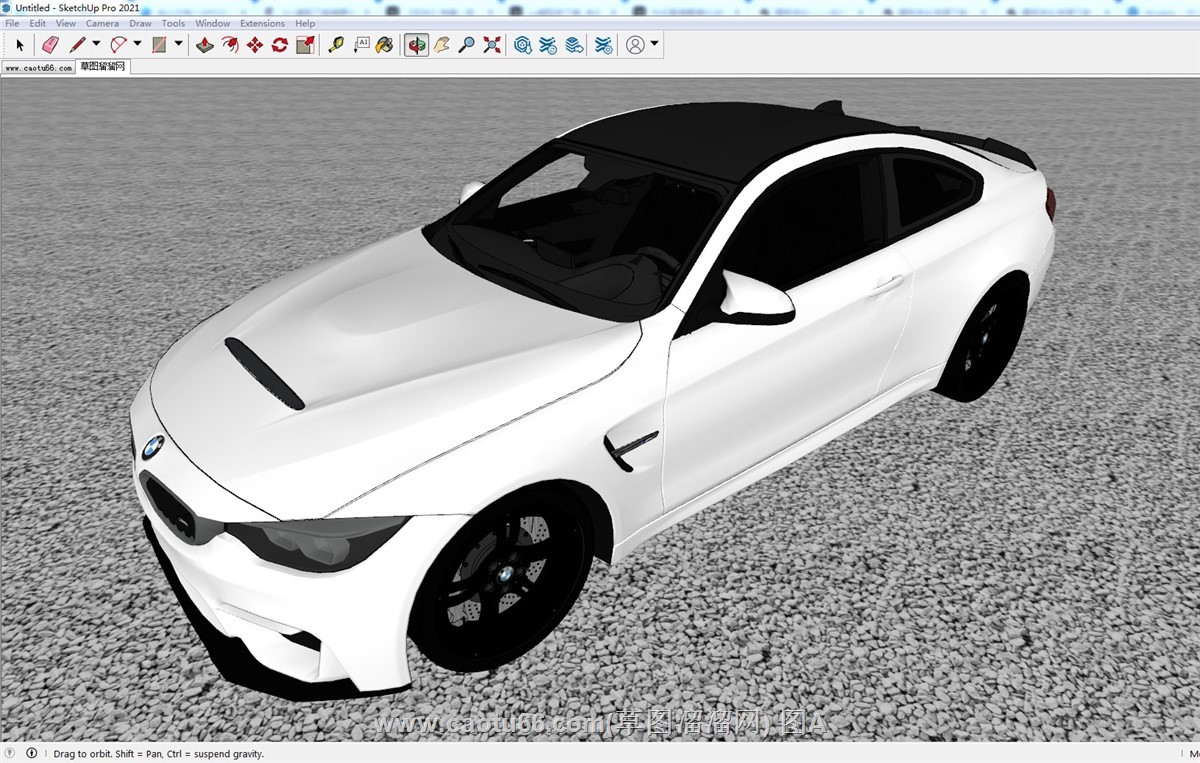Open the Extensions menu
1200x763 pixels.
click(x=262, y=23)
